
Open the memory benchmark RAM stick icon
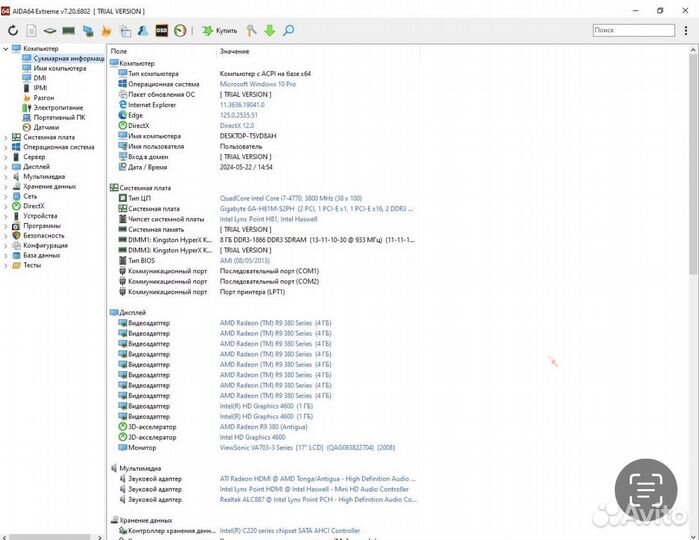tap(68, 30)
